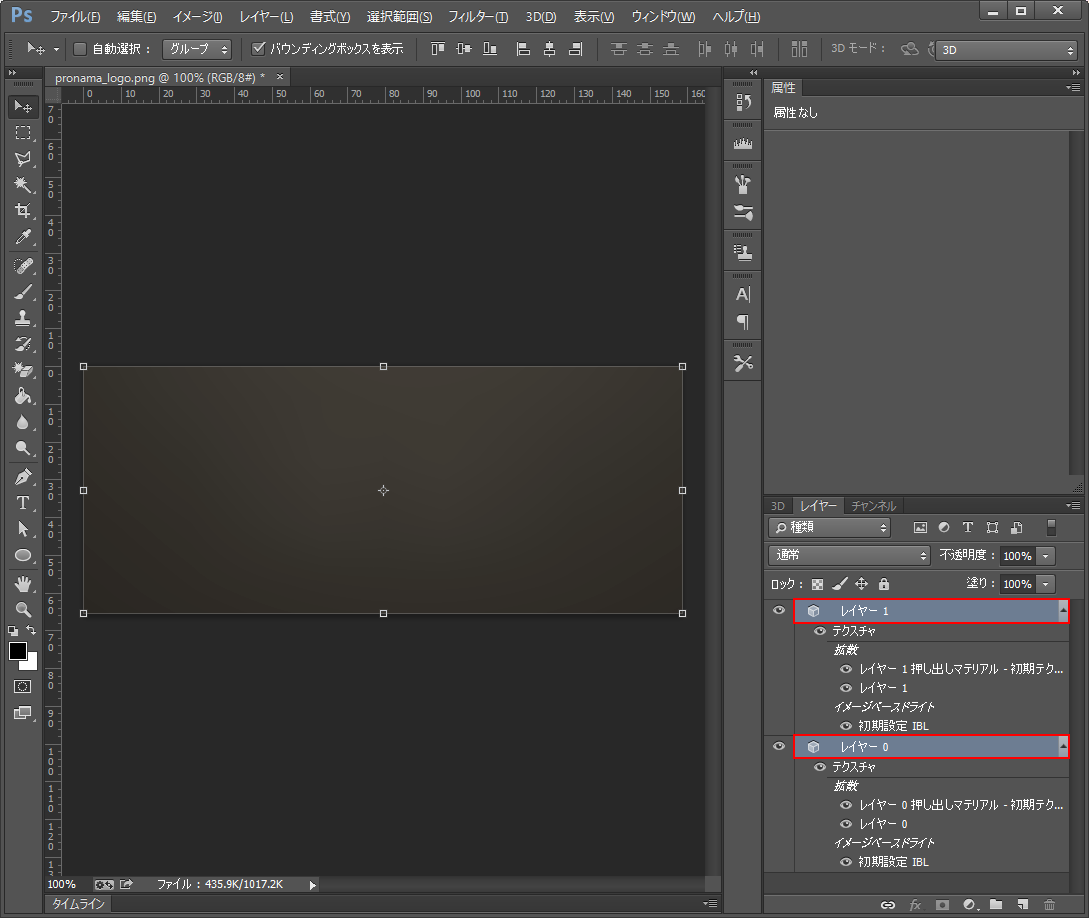
Task: Switch to the チャンネル tab
Action: [873, 506]
